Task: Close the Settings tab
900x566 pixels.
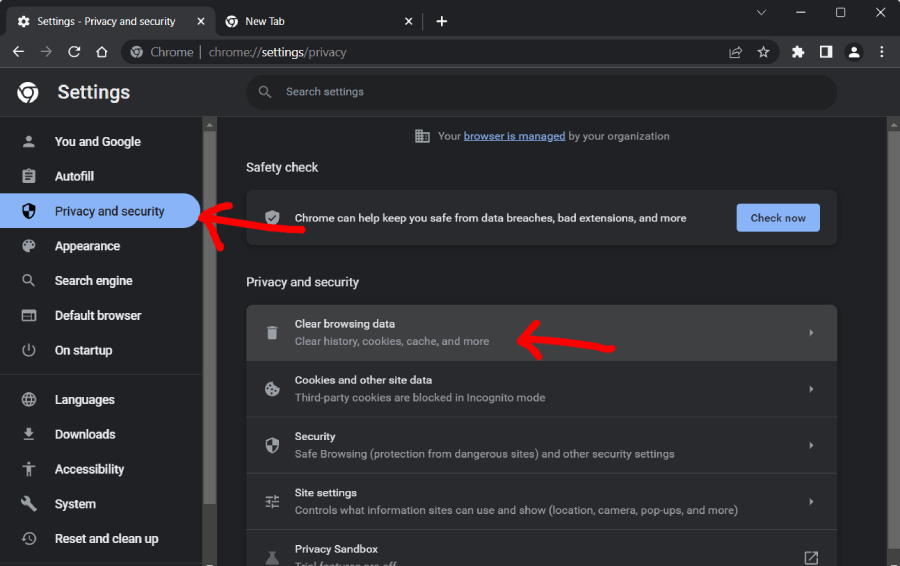Action: click(x=201, y=21)
